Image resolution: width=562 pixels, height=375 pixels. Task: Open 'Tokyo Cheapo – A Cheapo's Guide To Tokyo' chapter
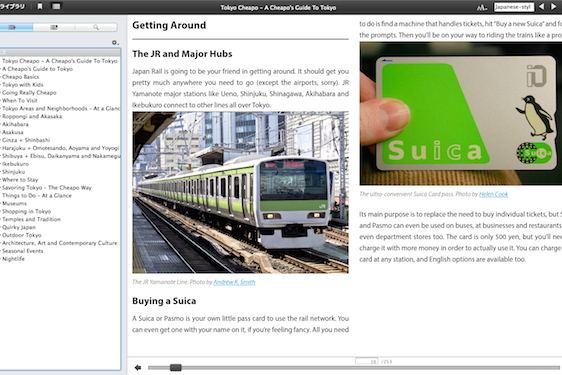[60, 61]
